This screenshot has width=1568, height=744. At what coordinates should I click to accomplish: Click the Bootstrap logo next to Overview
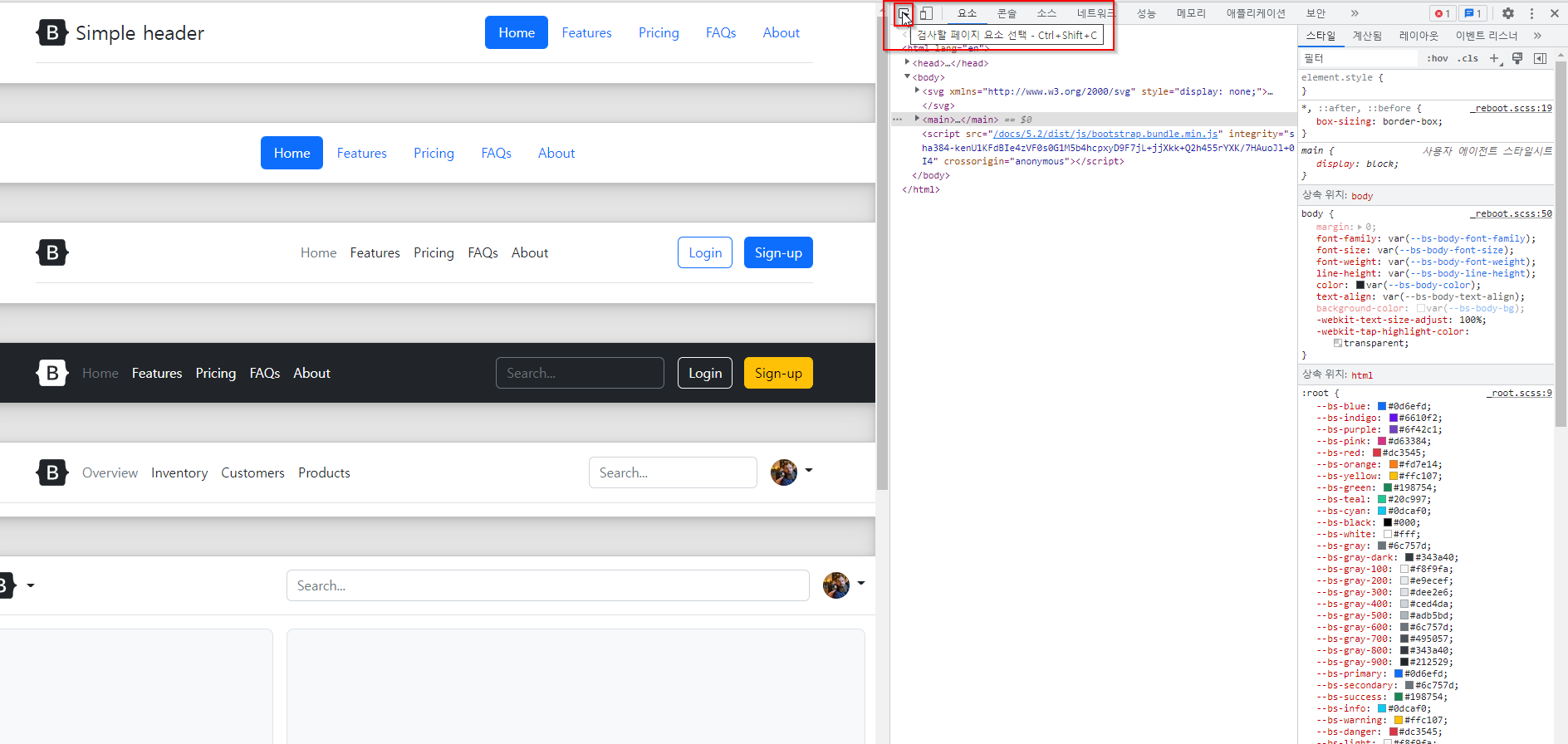[x=51, y=472]
